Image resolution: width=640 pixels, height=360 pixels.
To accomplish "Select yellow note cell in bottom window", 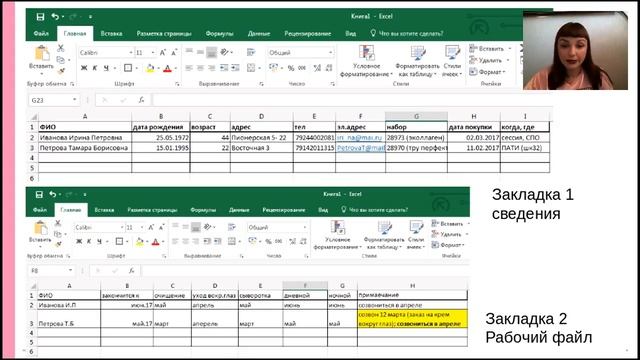I will point(412,319).
